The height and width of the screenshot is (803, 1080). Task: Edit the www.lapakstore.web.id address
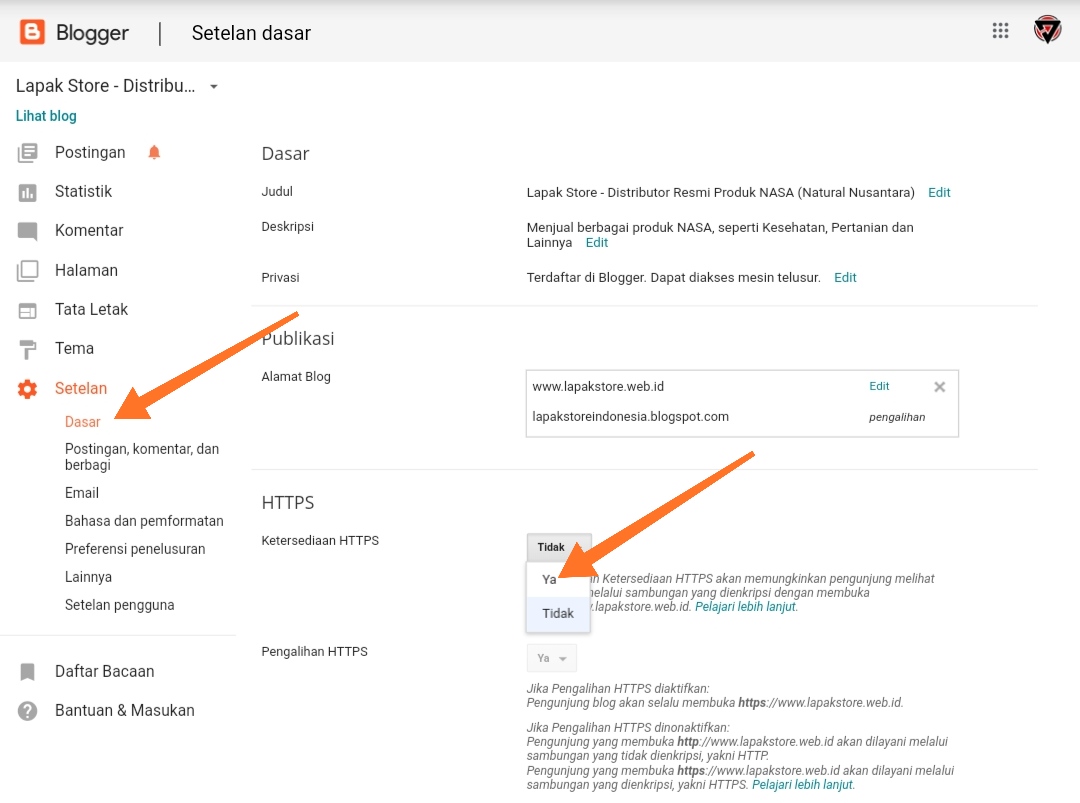pos(879,386)
